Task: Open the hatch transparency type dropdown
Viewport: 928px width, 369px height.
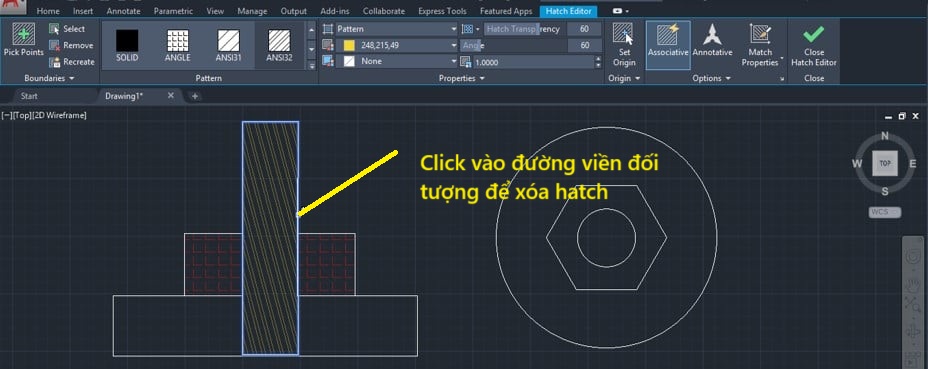Action: pyautogui.click(x=471, y=28)
